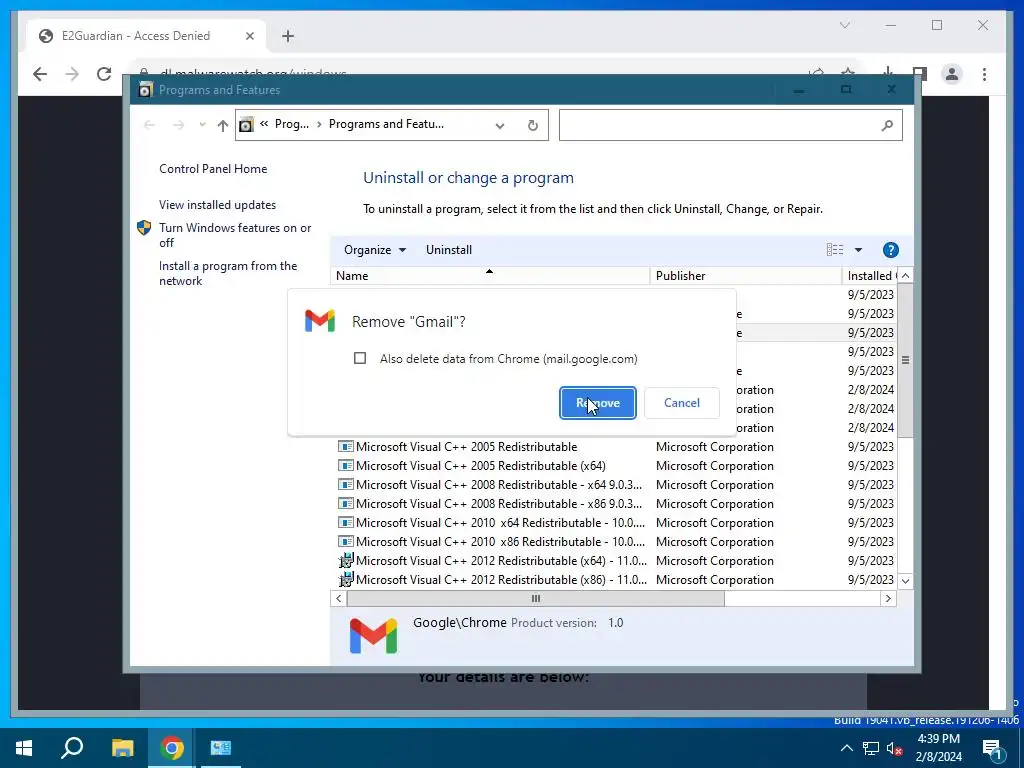The height and width of the screenshot is (768, 1024).
Task: Click the Chrome taskbar icon
Action: coord(172,748)
